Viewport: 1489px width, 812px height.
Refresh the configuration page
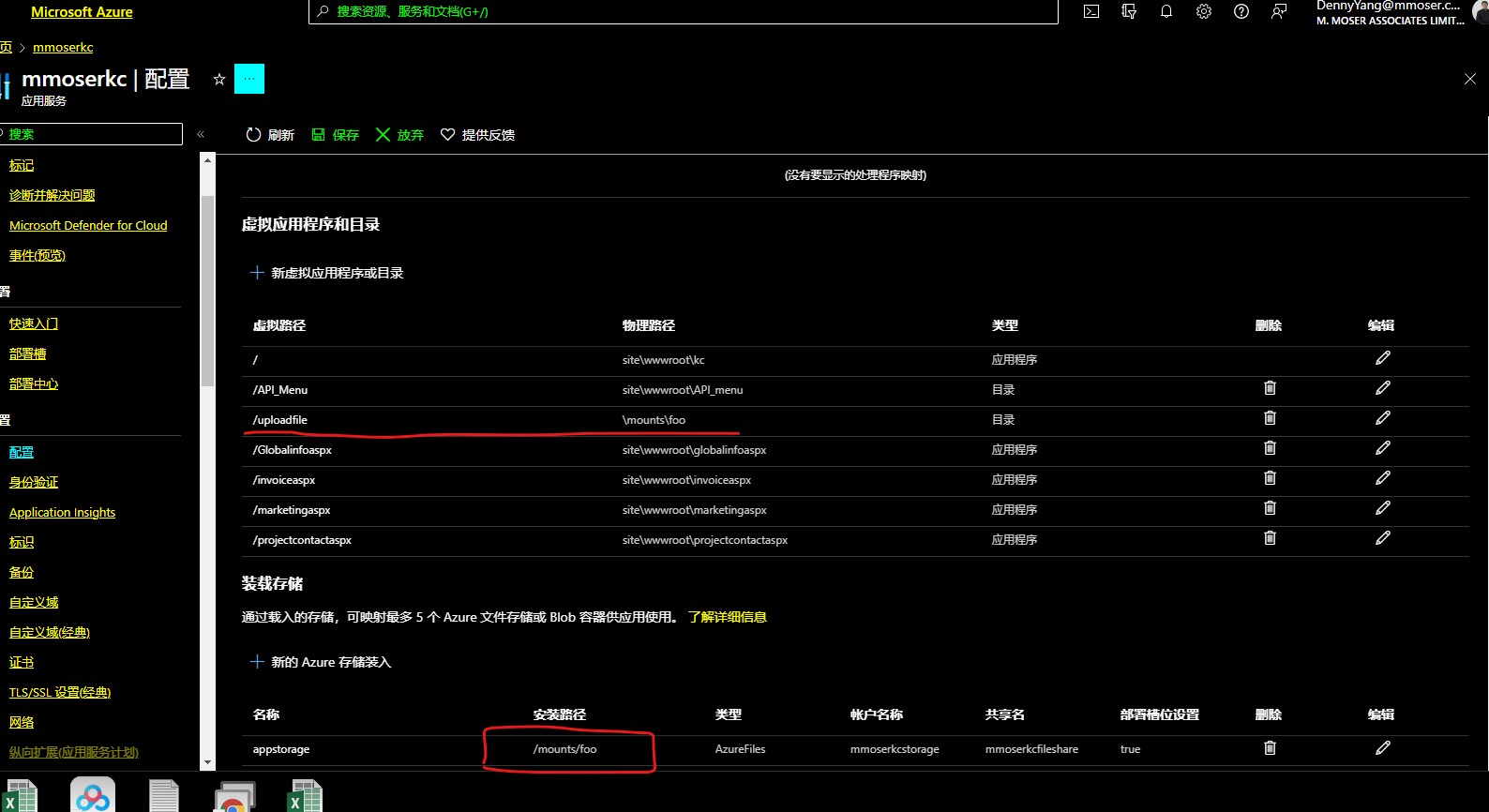pyautogui.click(x=270, y=135)
